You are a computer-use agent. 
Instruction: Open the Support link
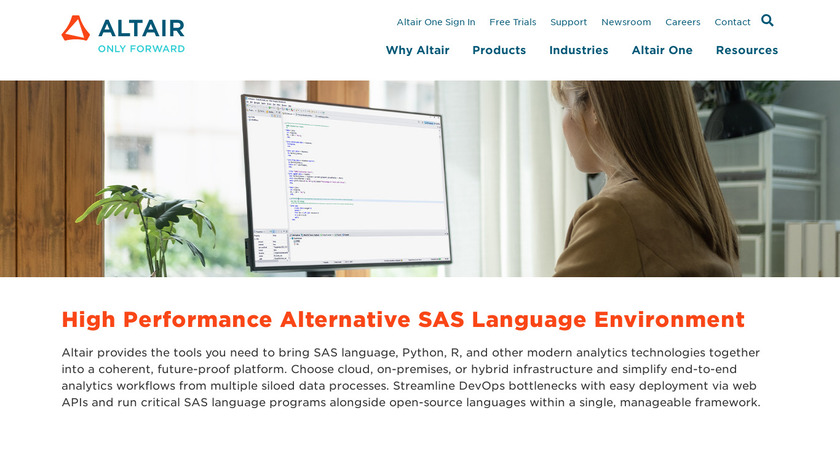tap(568, 22)
